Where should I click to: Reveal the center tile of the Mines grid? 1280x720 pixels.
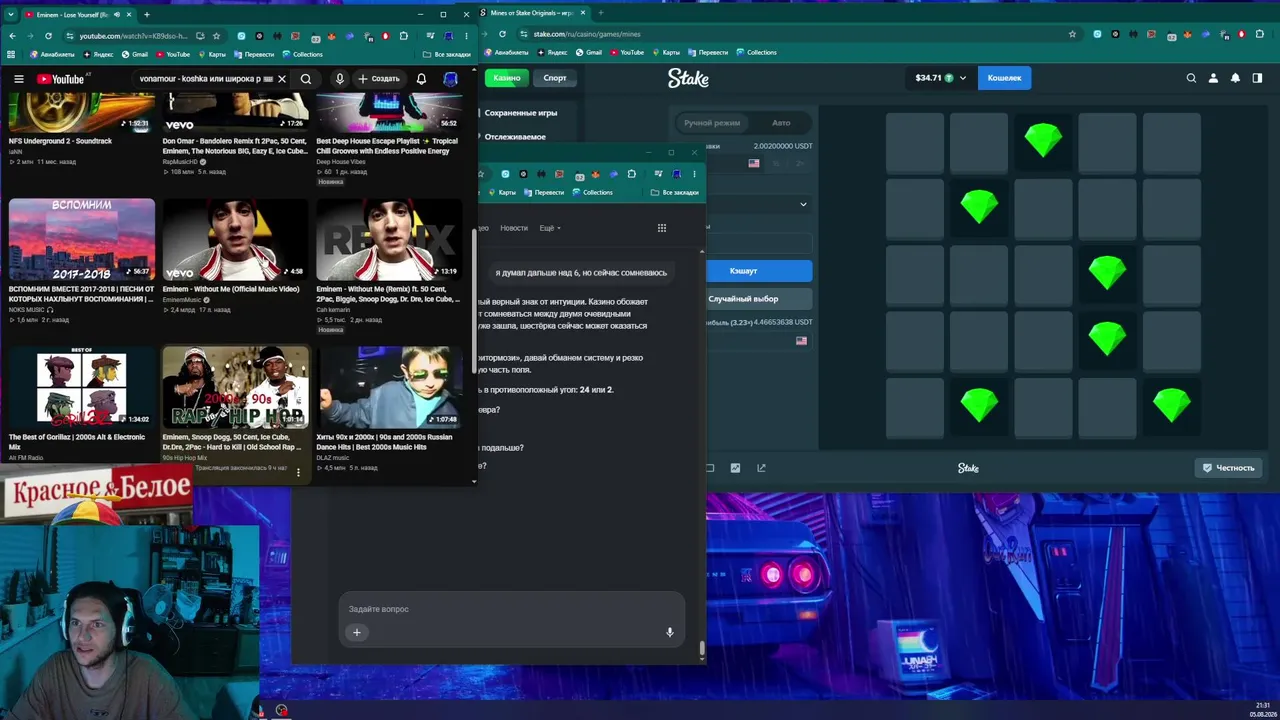[x=1043, y=274]
